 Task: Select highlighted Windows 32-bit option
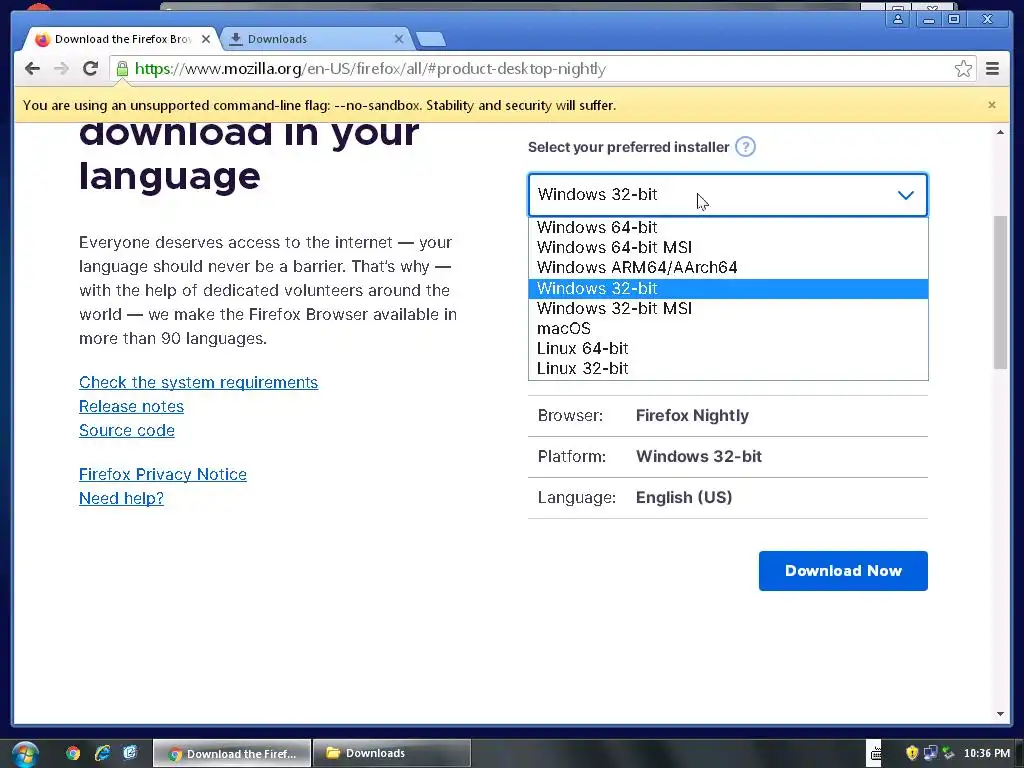click(728, 289)
